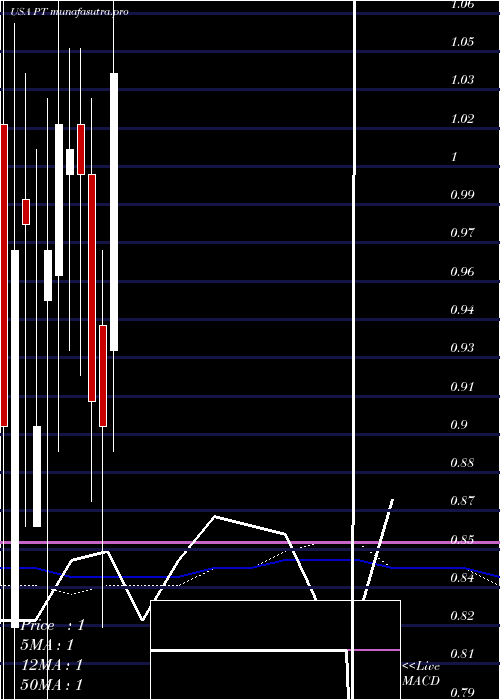Viewport: 500px width, 700px height.
Task: Click the 1.05 price axis label
Action: click(462, 42)
